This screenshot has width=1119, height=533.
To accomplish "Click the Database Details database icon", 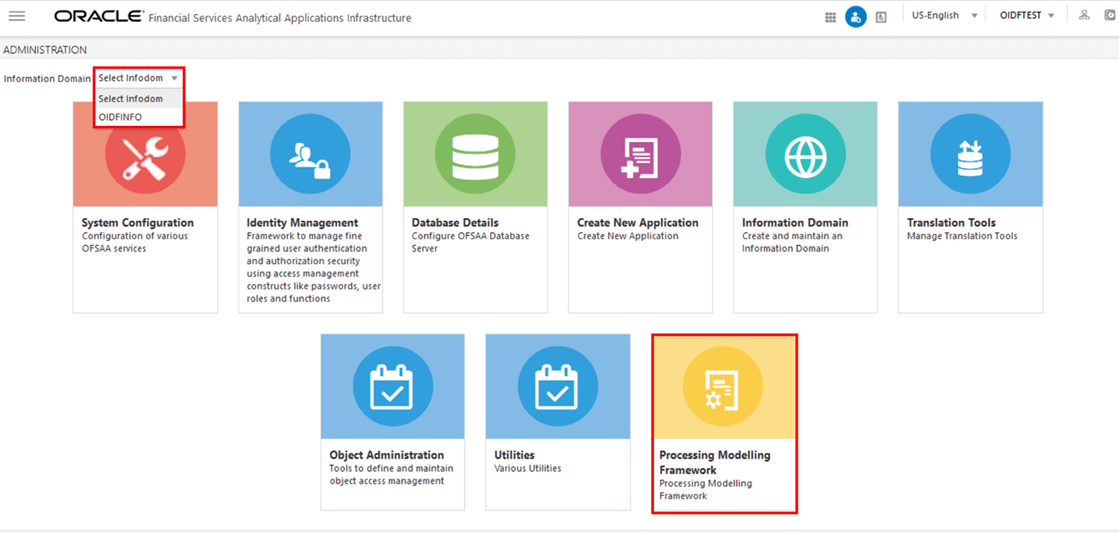I will [x=475, y=154].
